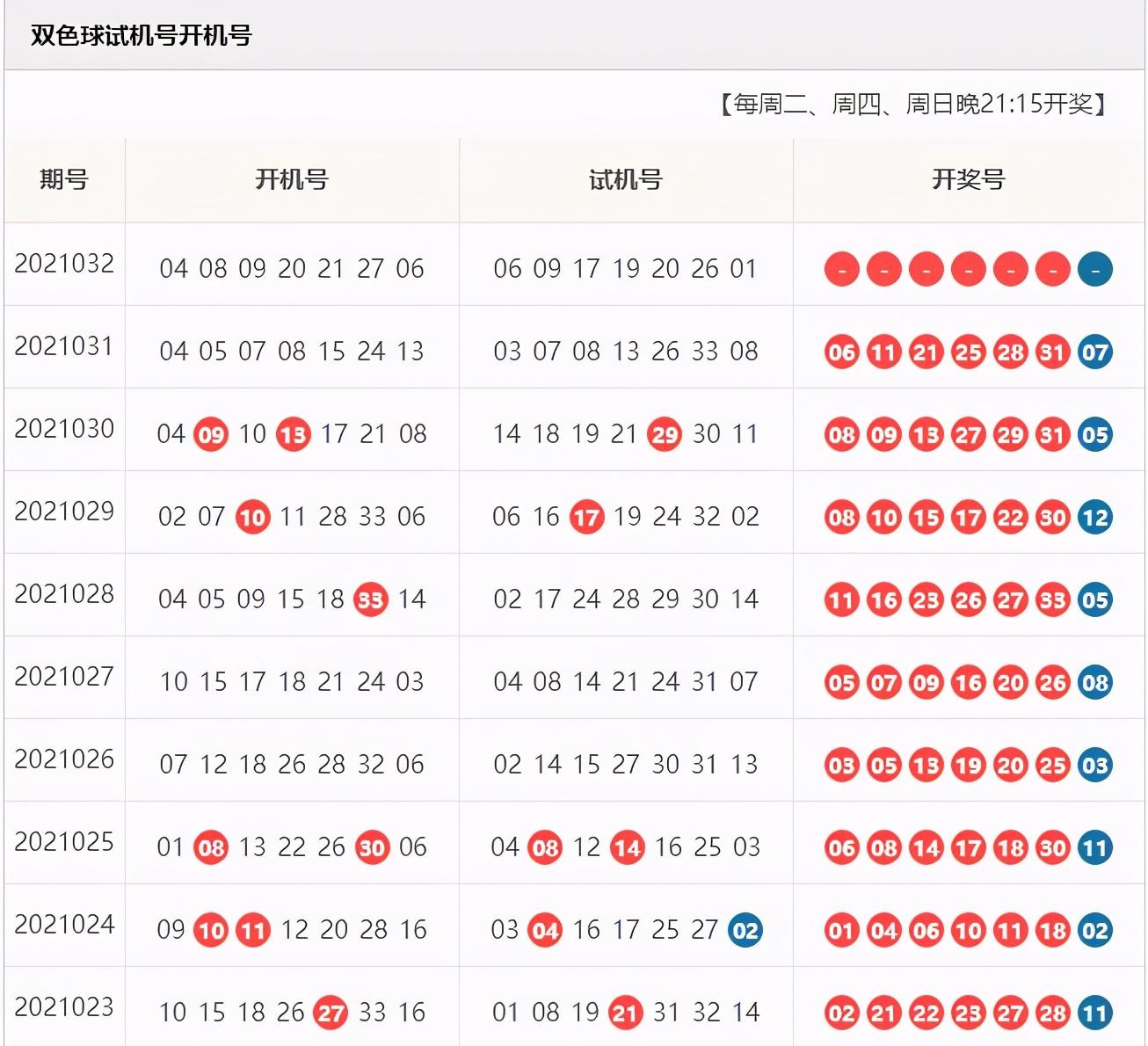Click the 试机号 column header
Image resolution: width=1148 pixels, height=1046 pixels.
coord(626,180)
